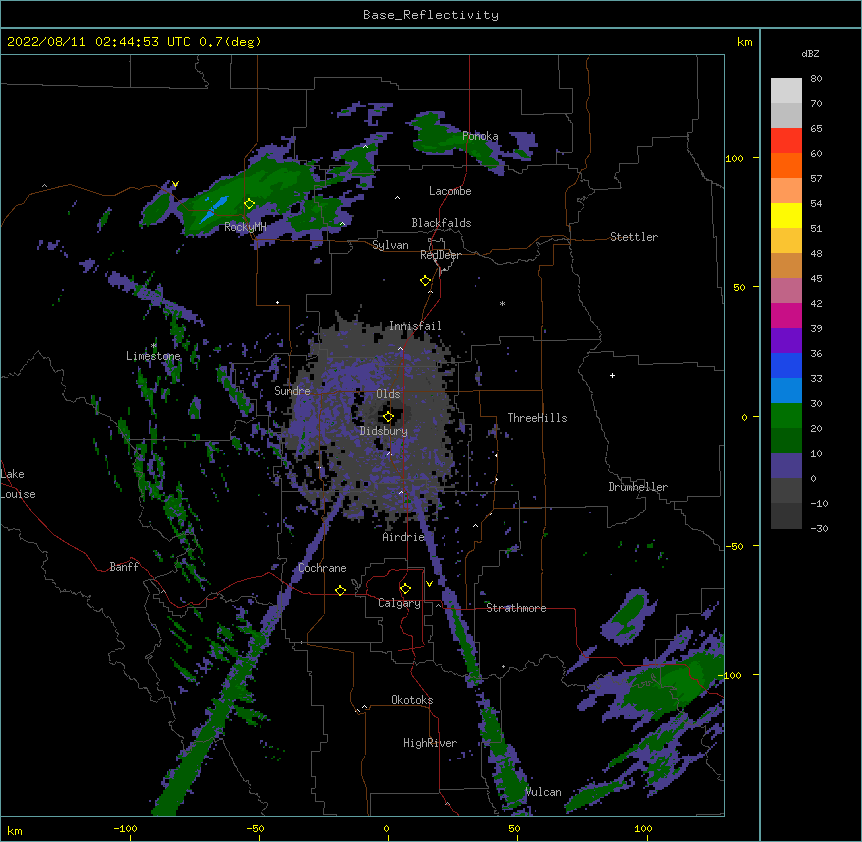
Task: Click the Didsbury city label
Action: pos(384,431)
